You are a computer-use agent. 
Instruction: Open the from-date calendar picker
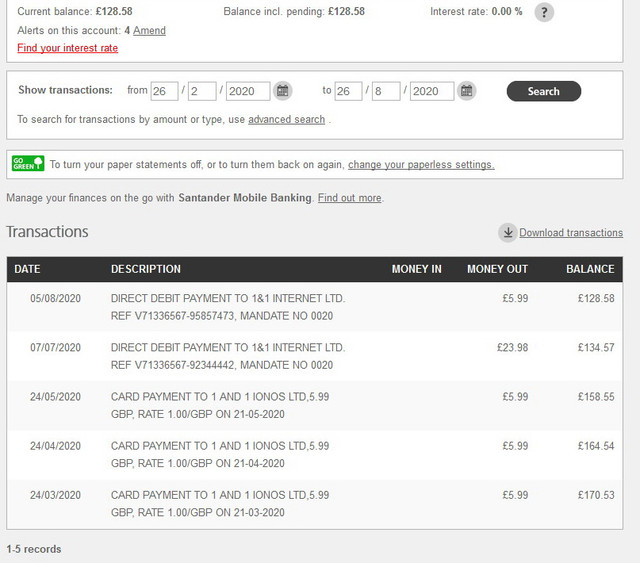(x=282, y=91)
